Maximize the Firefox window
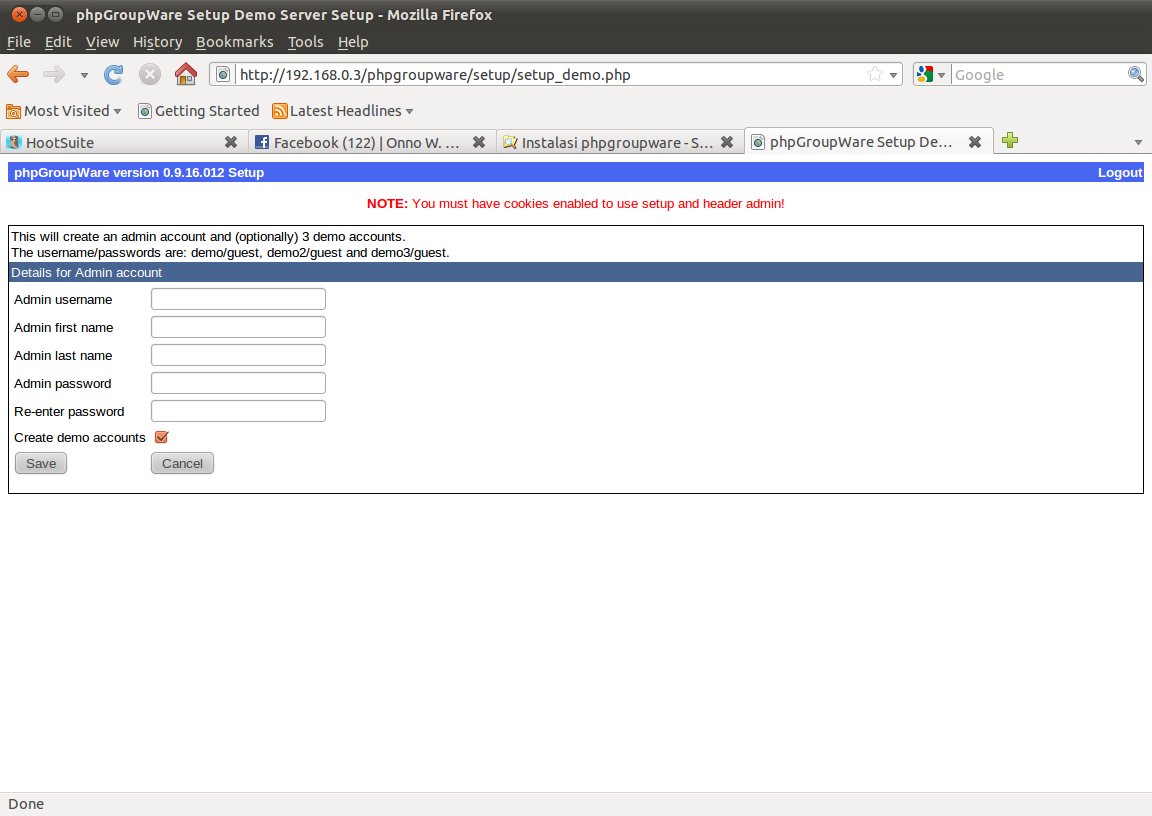The image size is (1152, 816). [x=55, y=14]
